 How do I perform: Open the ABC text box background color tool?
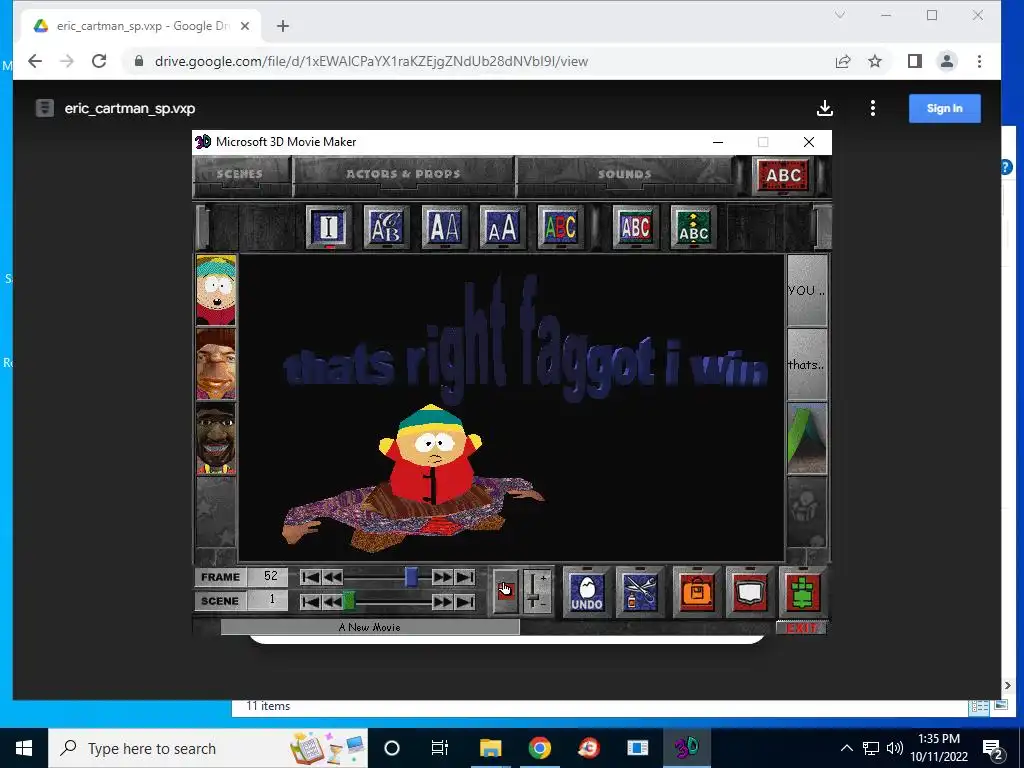tap(635, 227)
